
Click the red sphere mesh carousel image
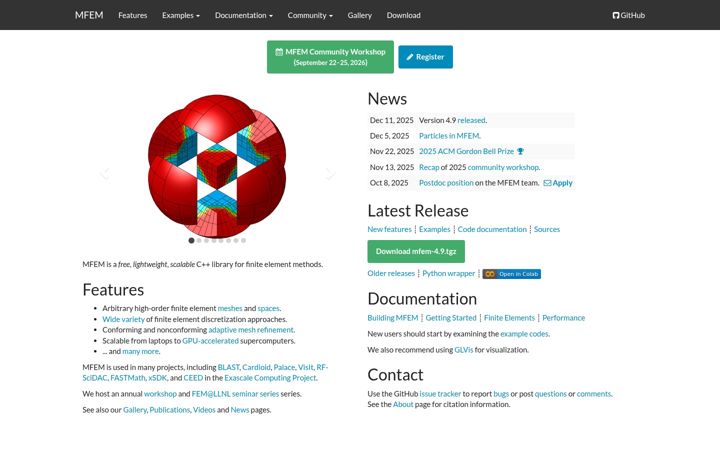217,166
